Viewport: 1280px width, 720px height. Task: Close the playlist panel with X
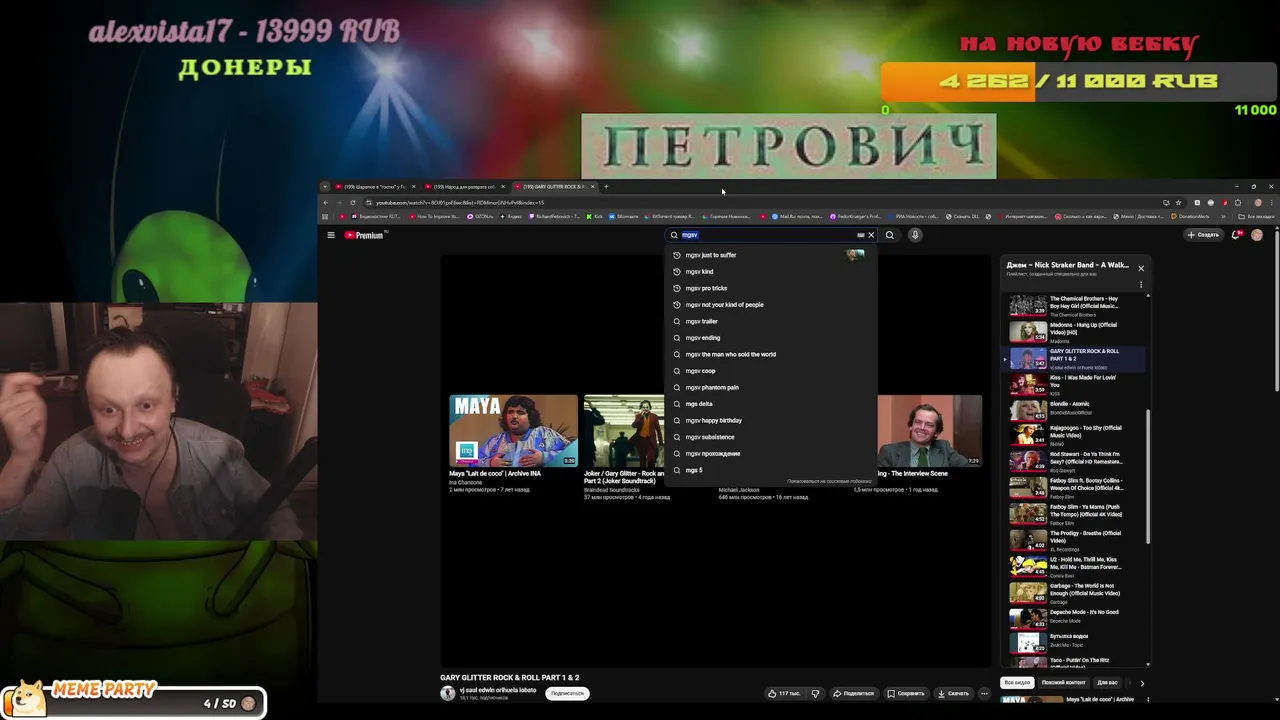click(x=1140, y=268)
